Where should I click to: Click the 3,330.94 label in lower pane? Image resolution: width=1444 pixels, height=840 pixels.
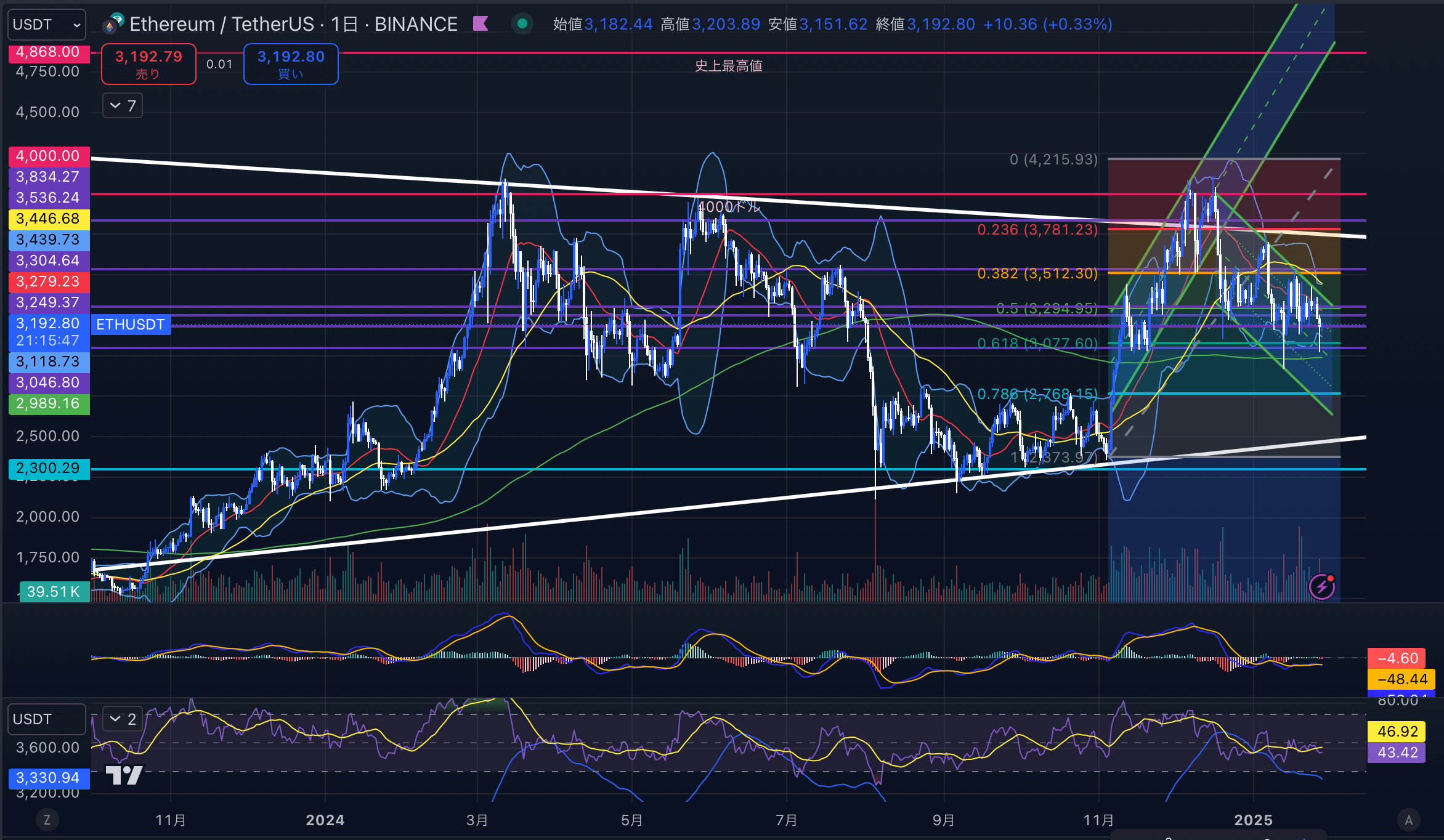point(49,778)
